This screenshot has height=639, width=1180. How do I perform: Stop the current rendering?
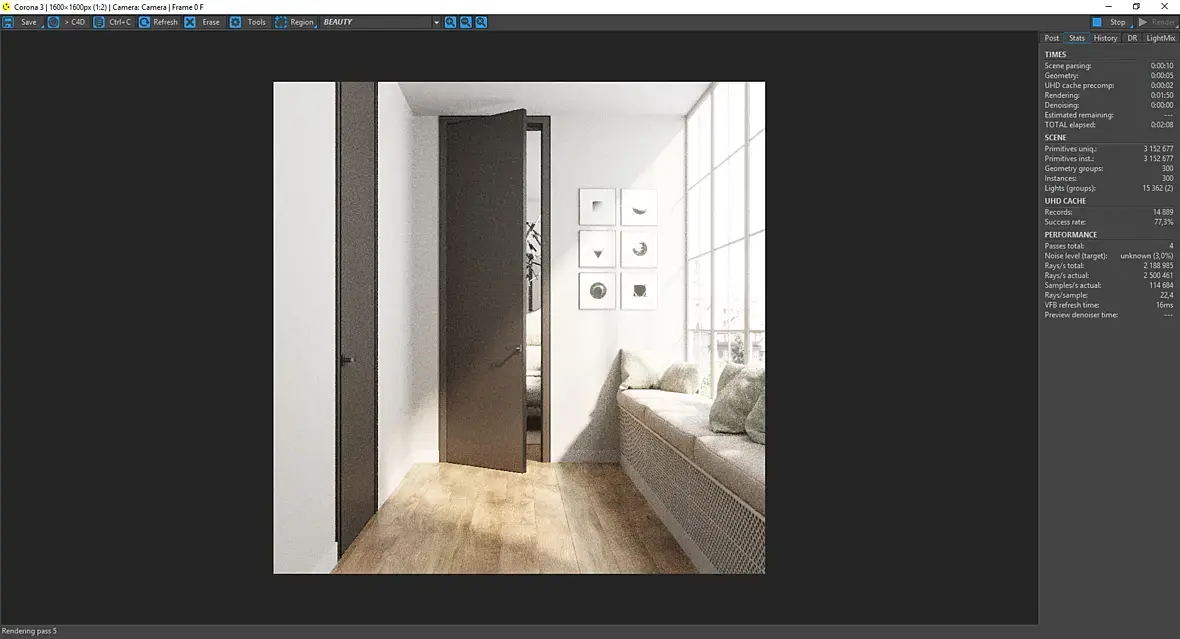coord(1111,23)
